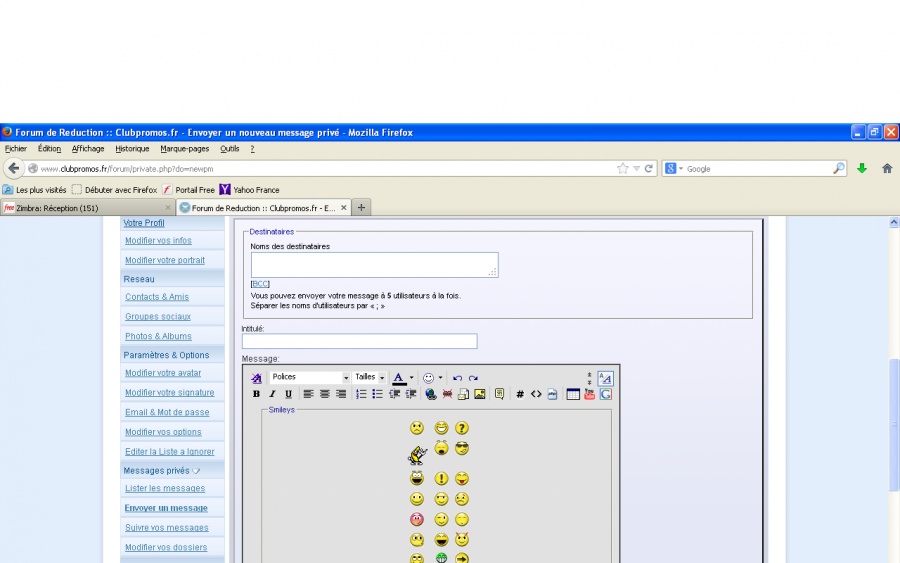Open the Modifier votre signature link
This screenshot has width=900, height=563.
pyautogui.click(x=169, y=393)
